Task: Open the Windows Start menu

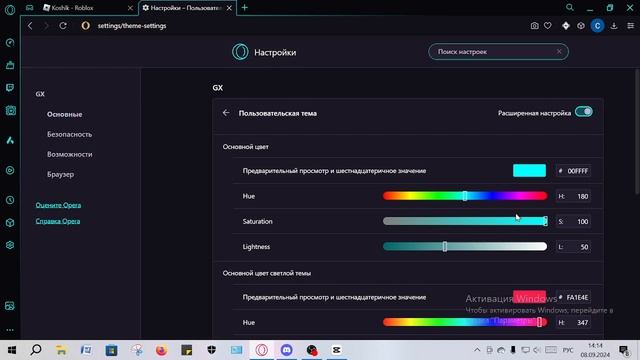Action: (x=11, y=350)
